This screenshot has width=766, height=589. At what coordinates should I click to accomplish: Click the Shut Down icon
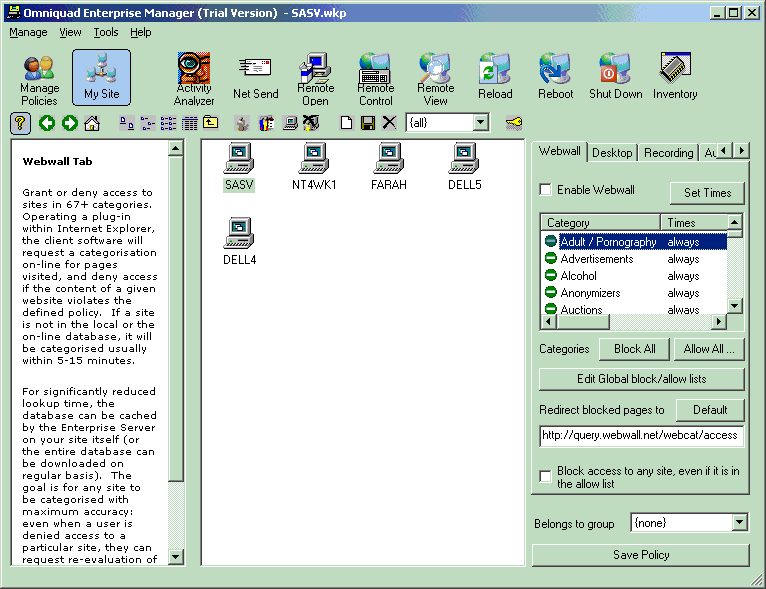[x=616, y=77]
